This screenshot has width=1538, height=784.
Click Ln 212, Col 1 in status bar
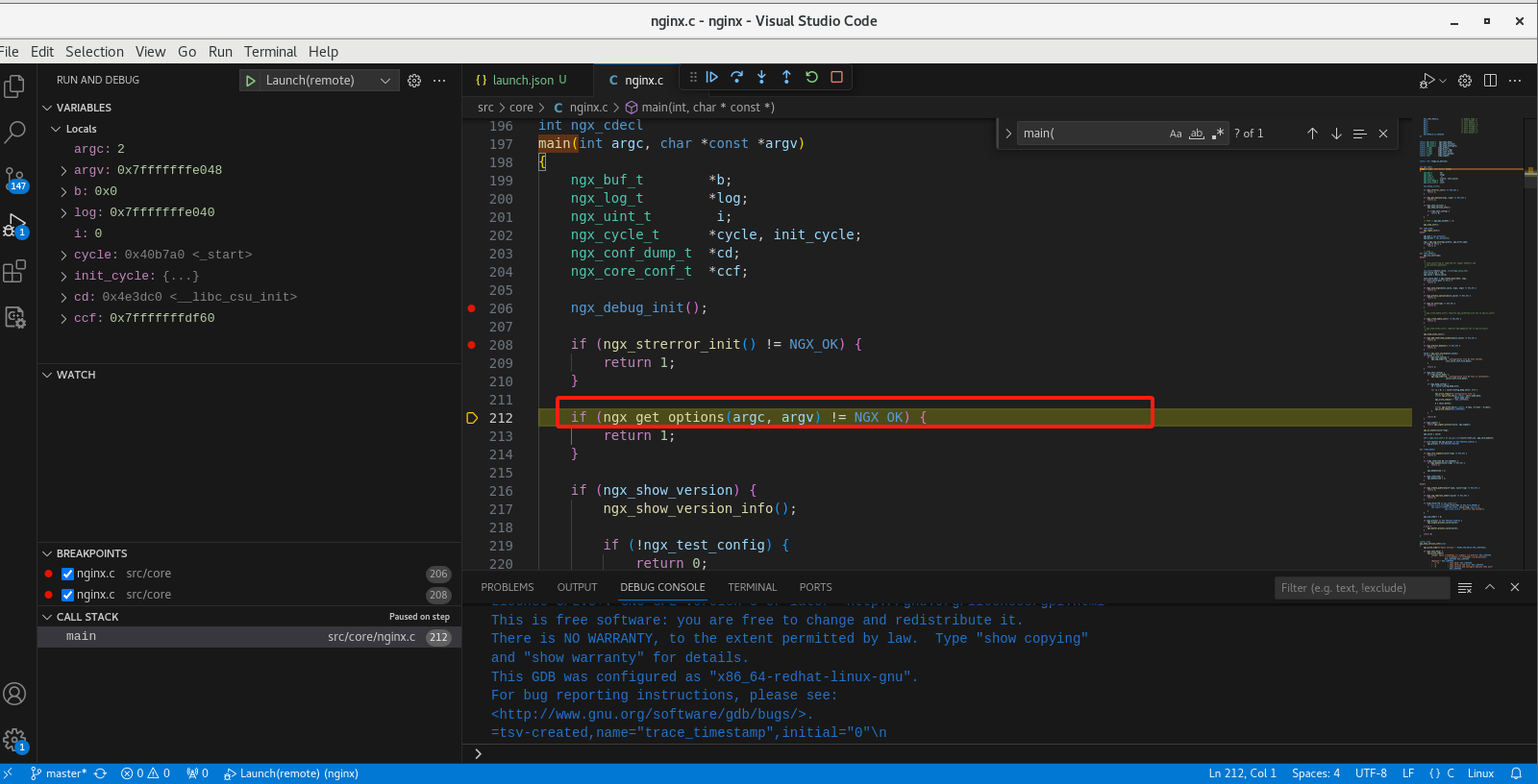1242,773
